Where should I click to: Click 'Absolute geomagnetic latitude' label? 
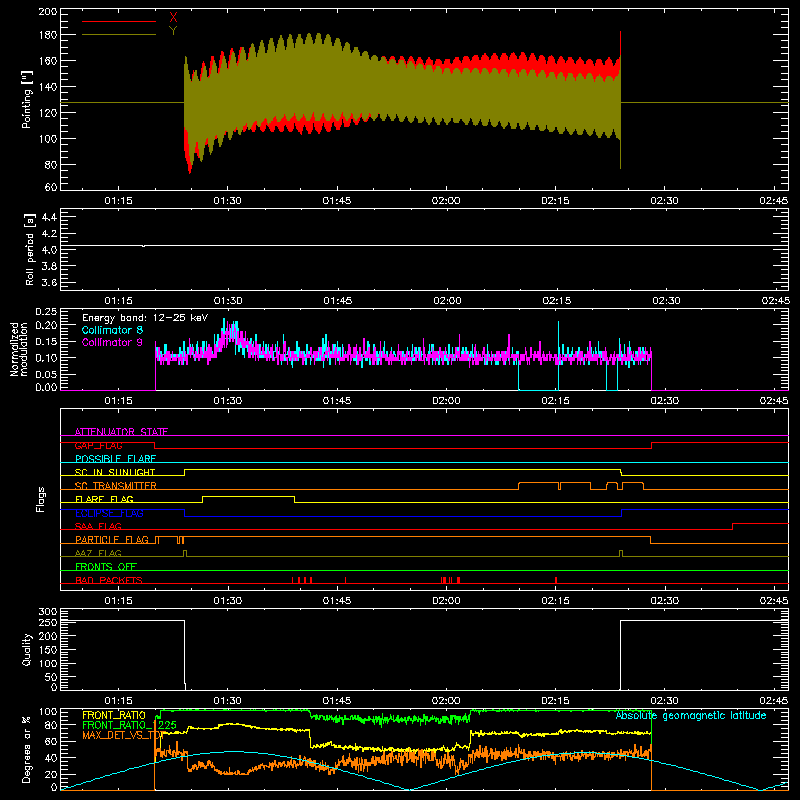tap(691, 715)
